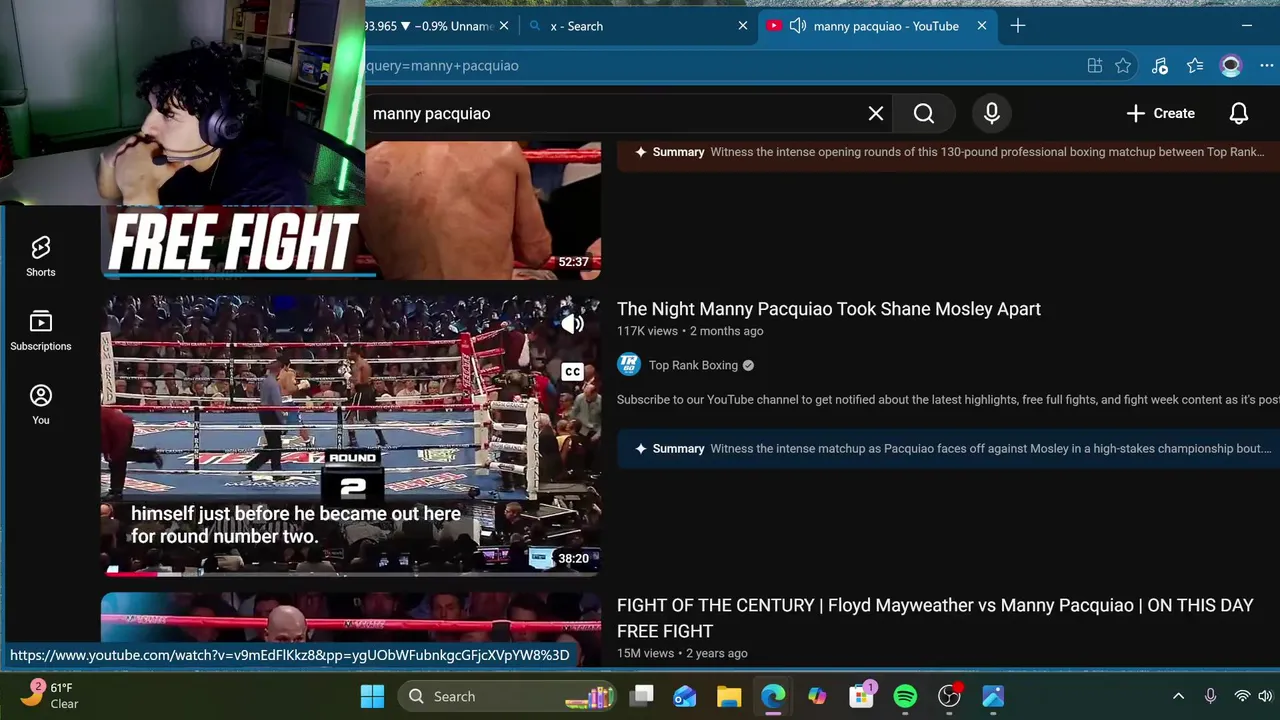Open the weather widget showing 61°F
The image size is (1280, 720).
[52, 695]
